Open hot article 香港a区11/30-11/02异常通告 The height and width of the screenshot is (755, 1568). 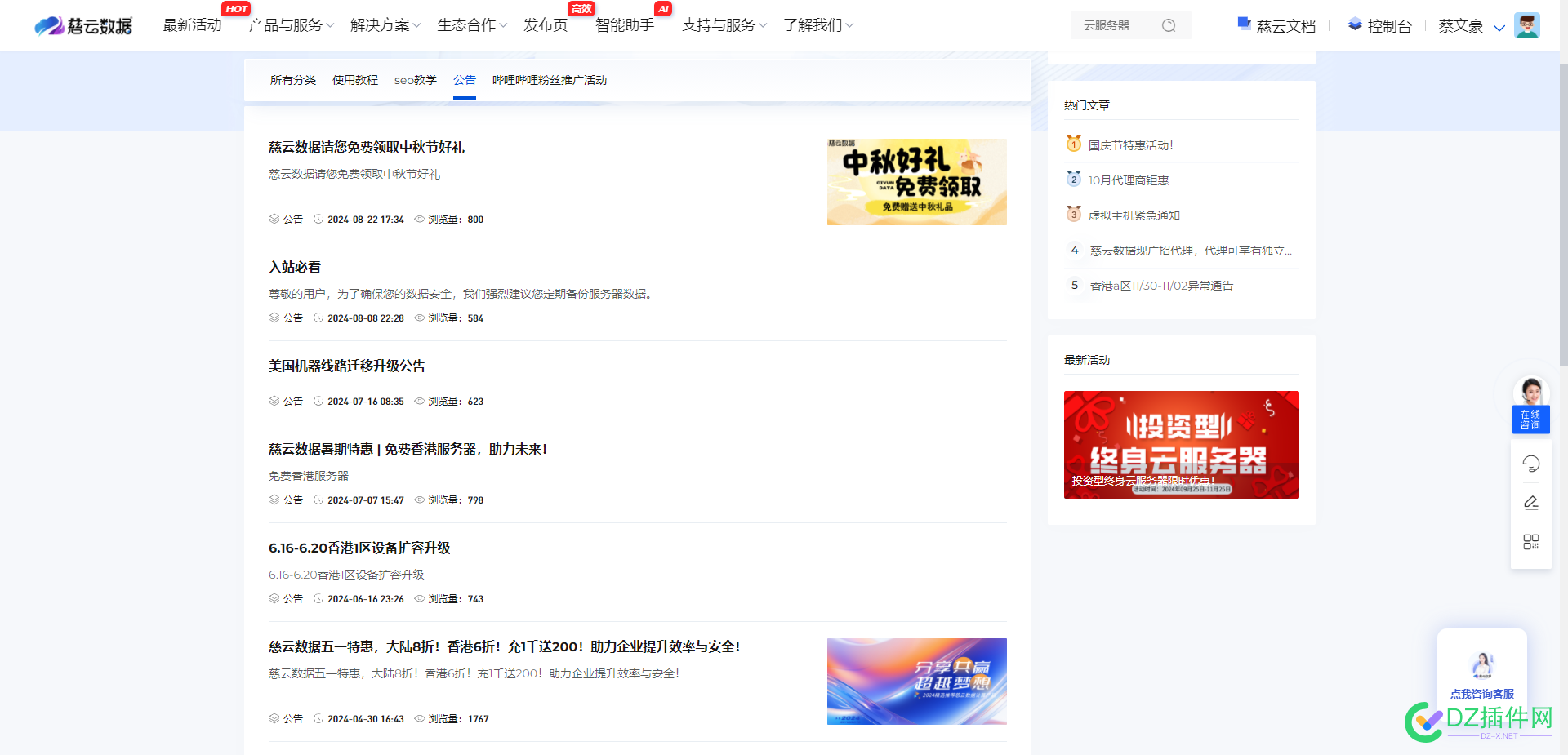tap(1161, 286)
